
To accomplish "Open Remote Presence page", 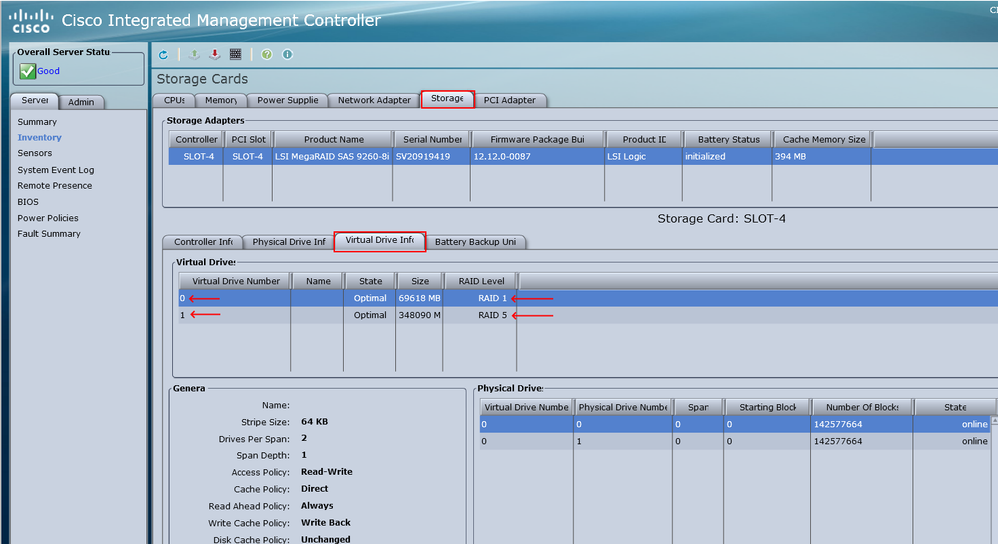I will coord(55,186).
